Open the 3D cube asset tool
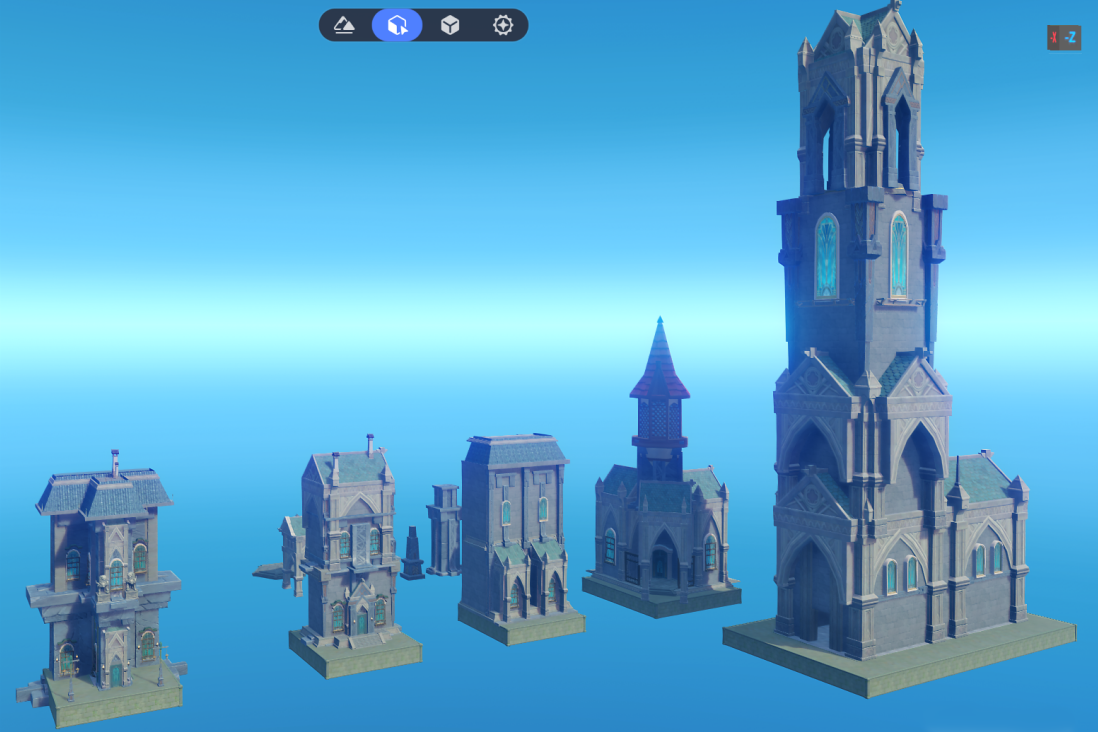This screenshot has width=1098, height=732. pos(450,25)
